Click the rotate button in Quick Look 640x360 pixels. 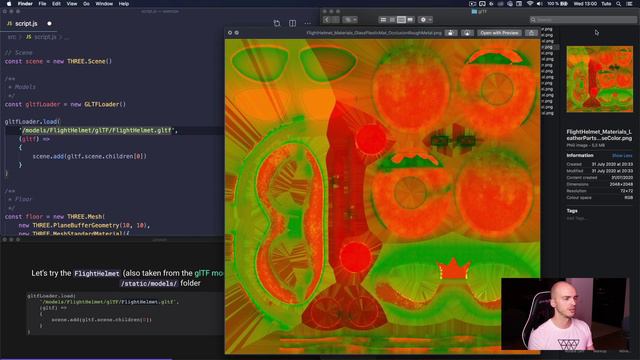(451, 33)
